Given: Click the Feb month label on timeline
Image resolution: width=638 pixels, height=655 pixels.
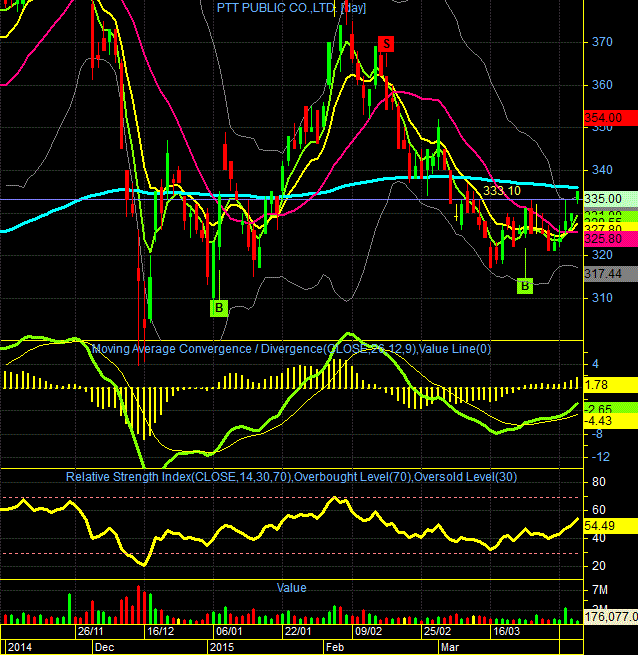Looking at the screenshot, I should [x=335, y=647].
